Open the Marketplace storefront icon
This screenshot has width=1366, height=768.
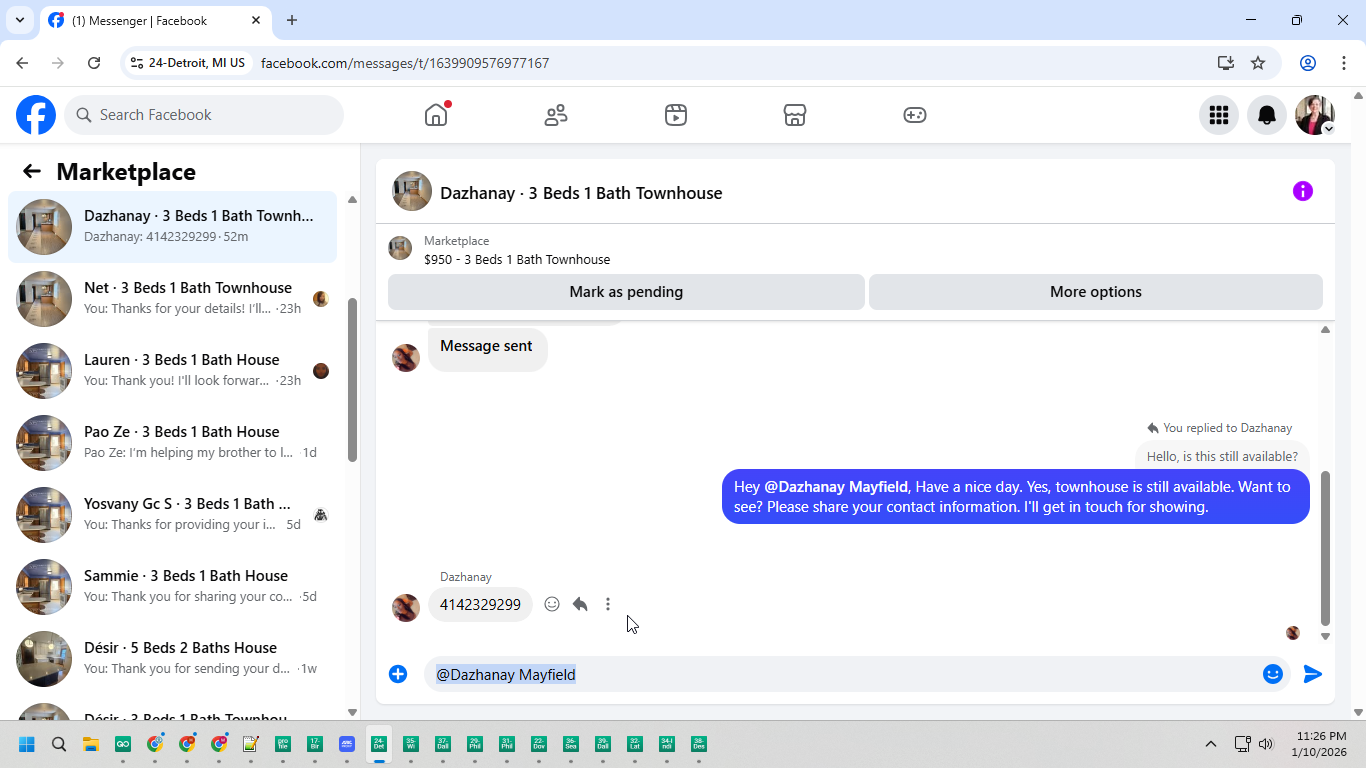click(795, 115)
